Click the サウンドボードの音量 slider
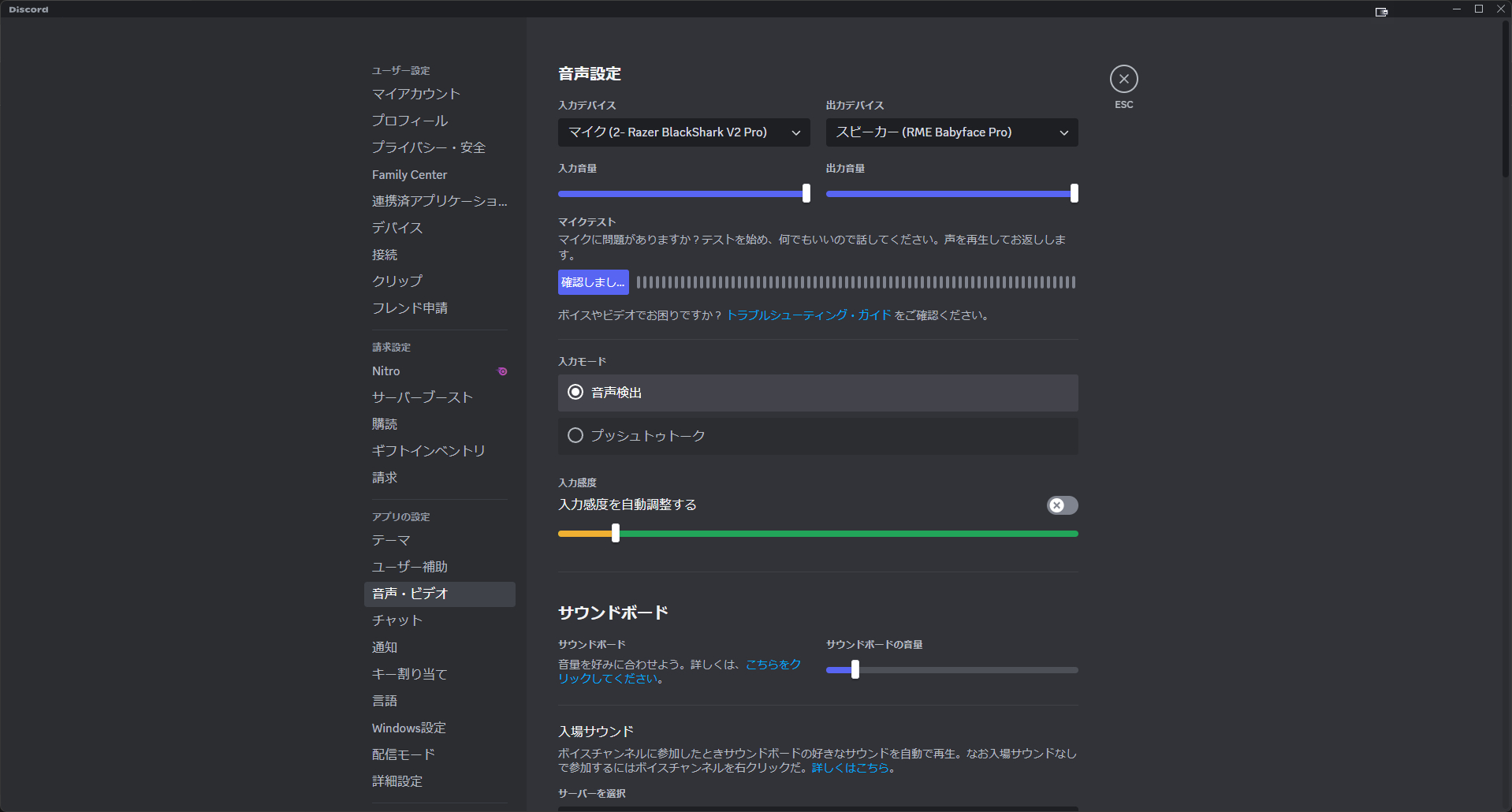 click(x=952, y=670)
